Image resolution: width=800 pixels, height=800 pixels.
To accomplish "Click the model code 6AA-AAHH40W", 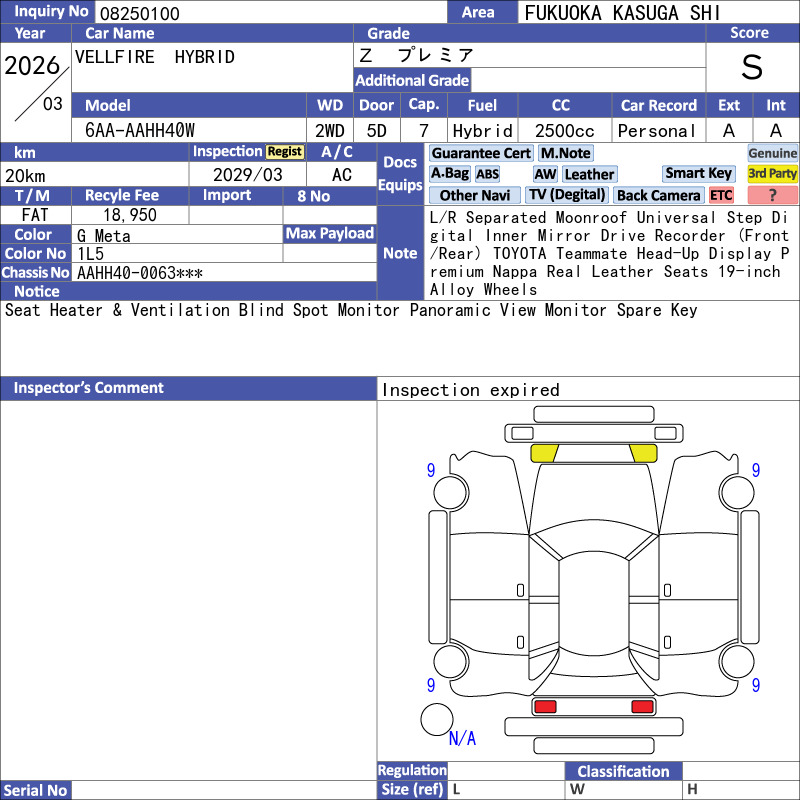I will pyautogui.click(x=140, y=131).
